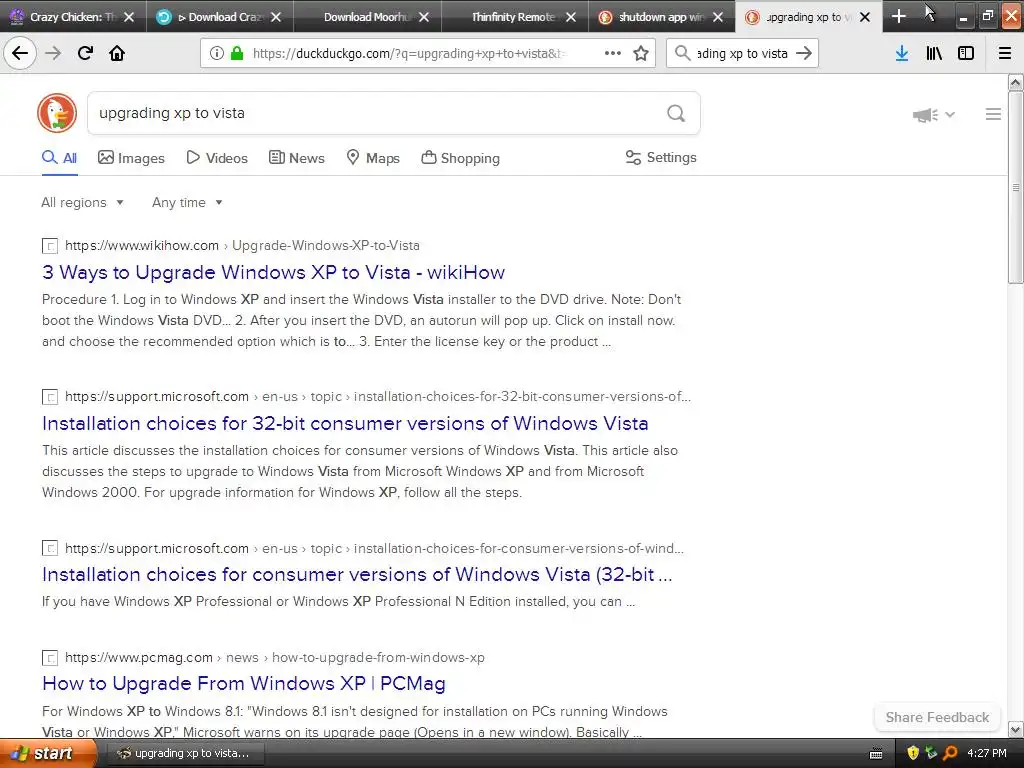Screen dimensions: 1024x768
Task: Click the browser search box field
Action: tap(742, 54)
